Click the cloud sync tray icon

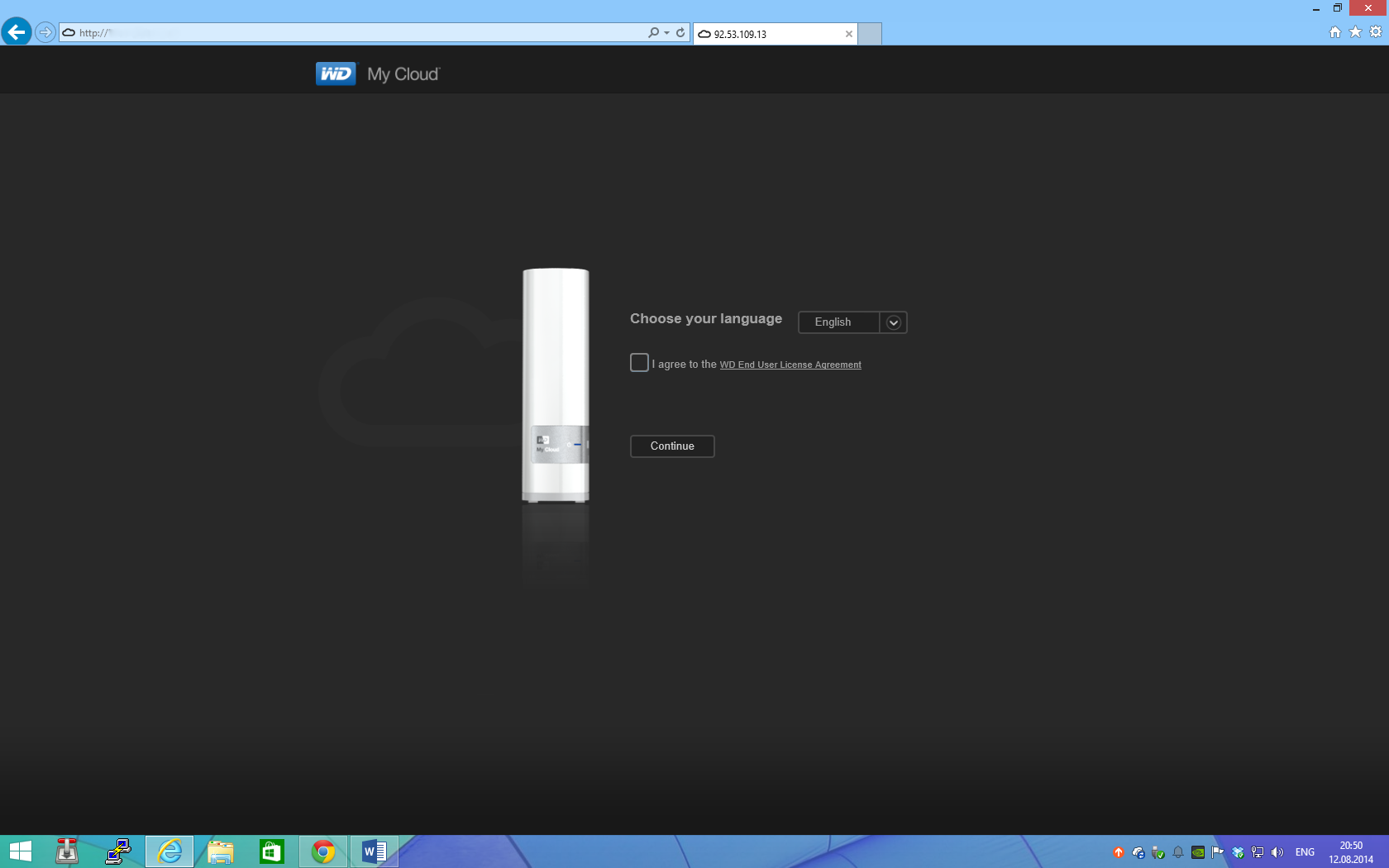click(x=1138, y=852)
